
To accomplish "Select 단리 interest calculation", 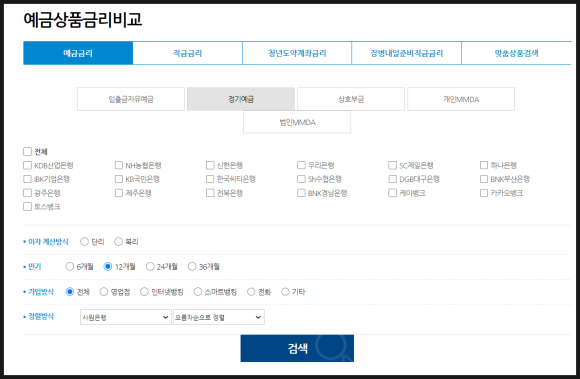I will pyautogui.click(x=84, y=241).
